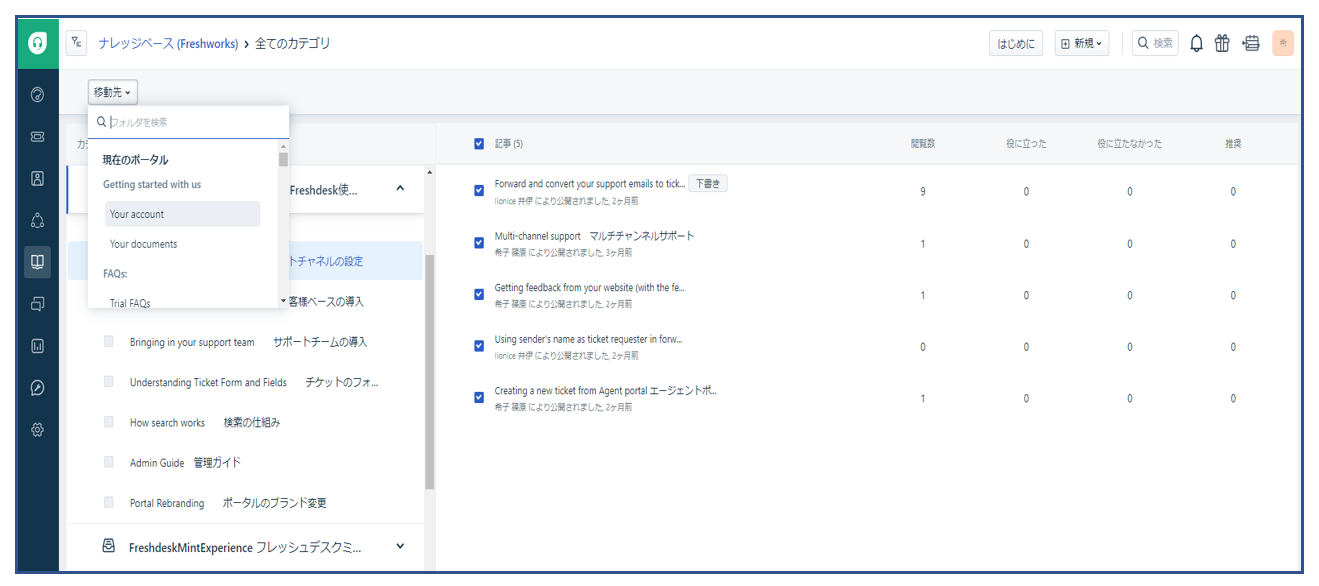Image resolution: width=1319 pixels, height=586 pixels.
Task: Toggle the select-all 記事 (5) checkbox
Action: 480,144
